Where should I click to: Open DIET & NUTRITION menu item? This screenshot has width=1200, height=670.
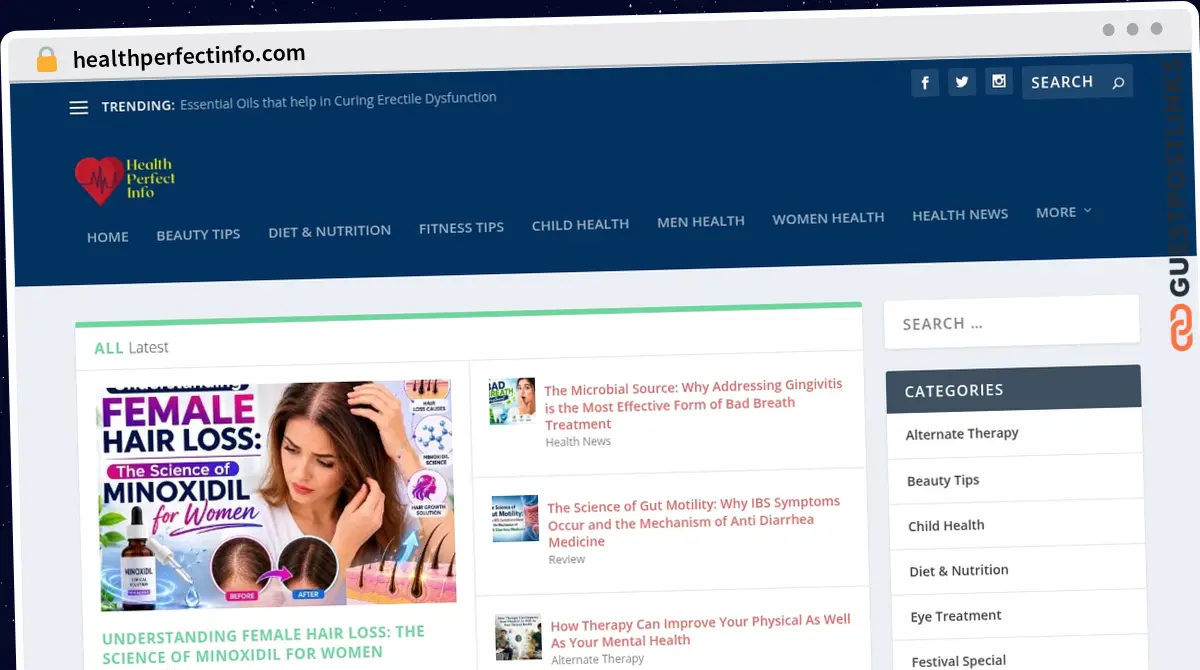pyautogui.click(x=330, y=231)
